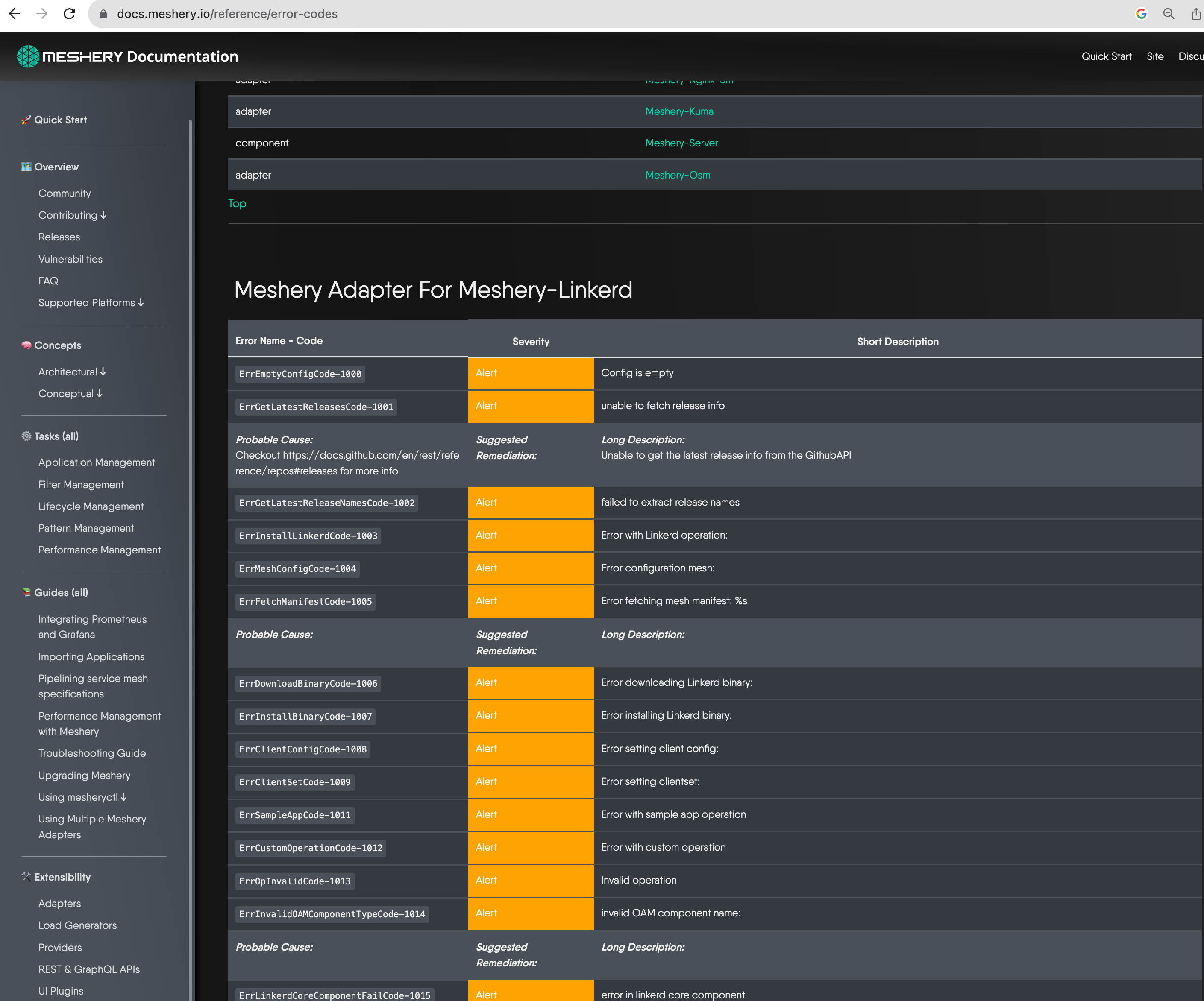Click the Top link above the table
1204x1001 pixels.
[x=238, y=203]
